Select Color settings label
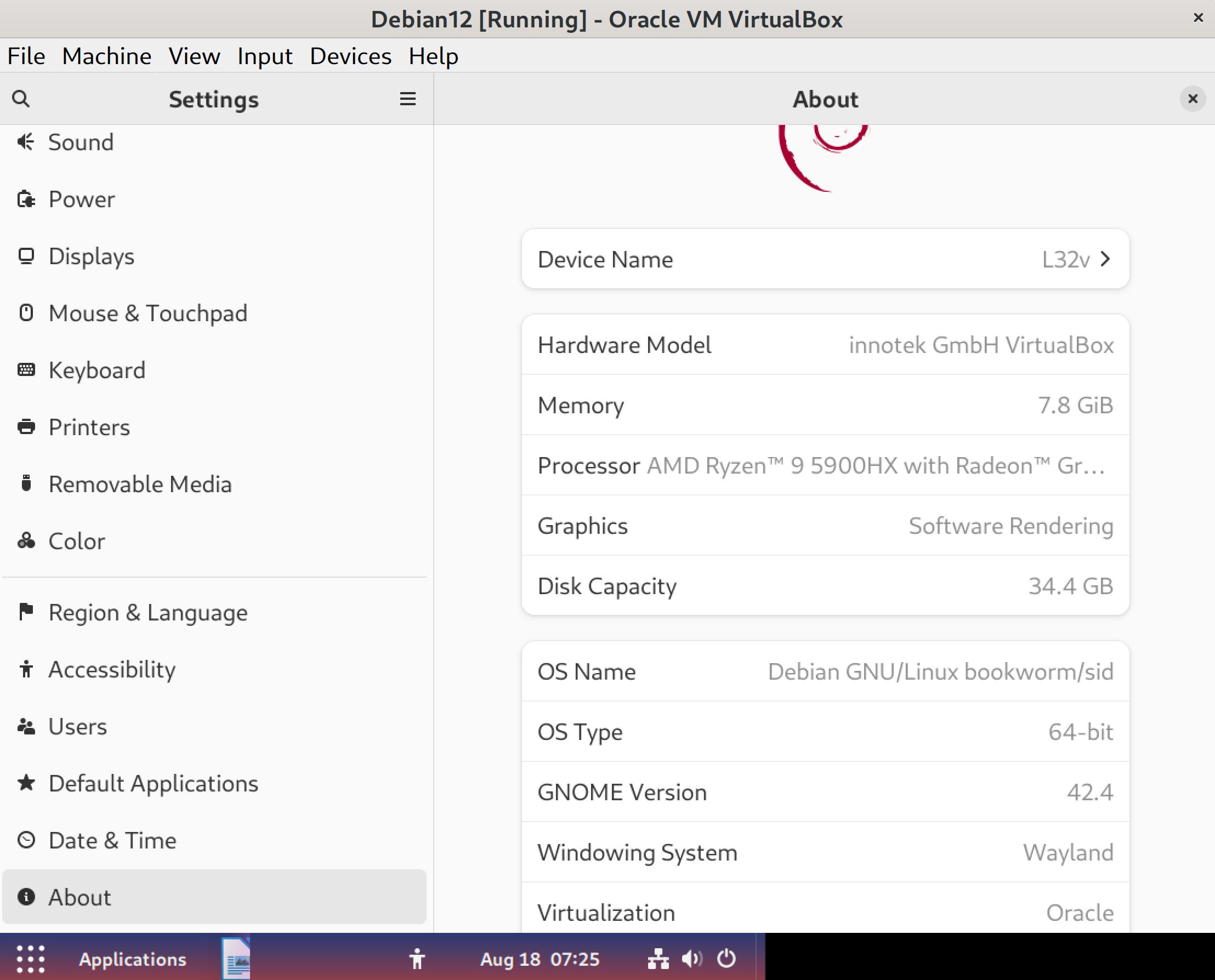Image resolution: width=1215 pixels, height=980 pixels. (77, 541)
